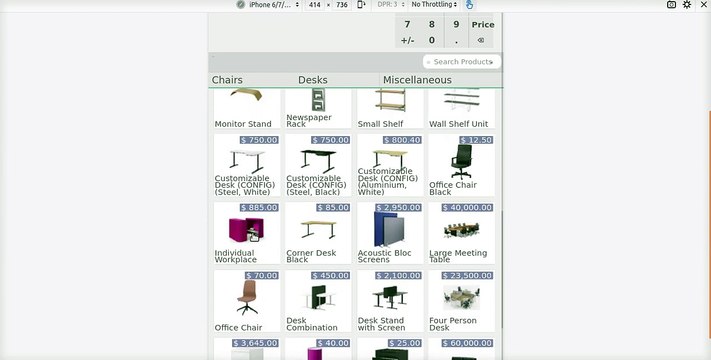The width and height of the screenshot is (711, 360).
Task: Add Customizable Desk (Steel, White) product
Action: pyautogui.click(x=247, y=165)
